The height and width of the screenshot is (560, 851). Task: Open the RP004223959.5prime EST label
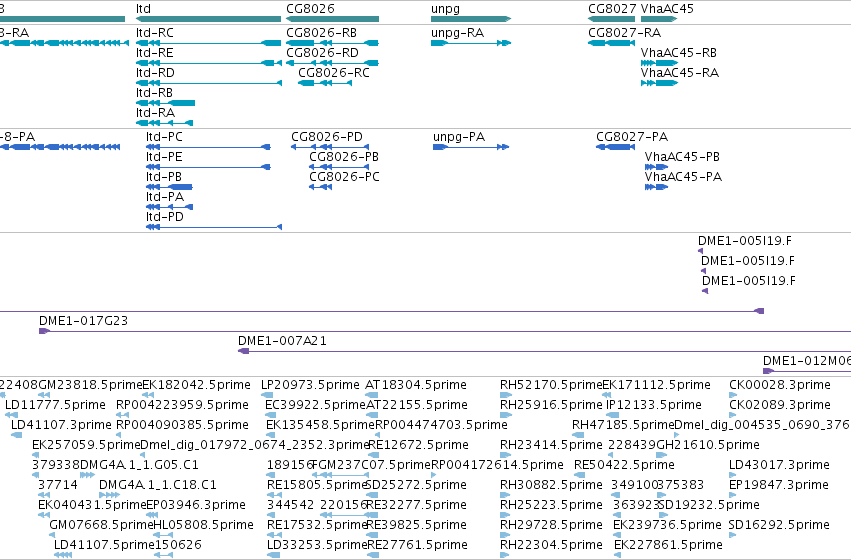pyautogui.click(x=182, y=405)
